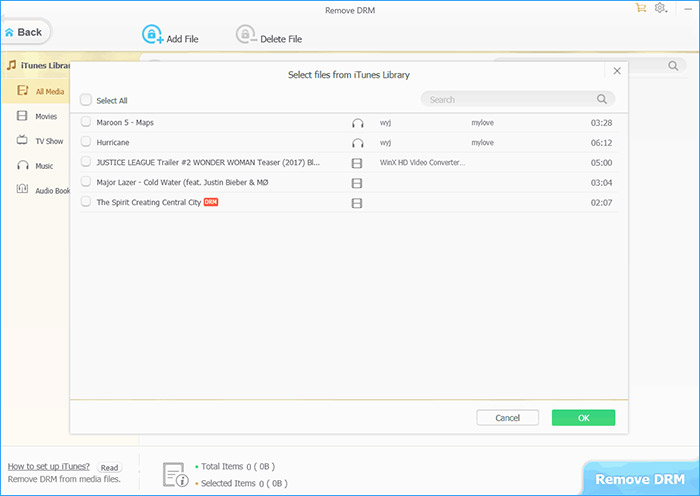
Task: Open the shopping cart icon
Action: click(x=641, y=8)
